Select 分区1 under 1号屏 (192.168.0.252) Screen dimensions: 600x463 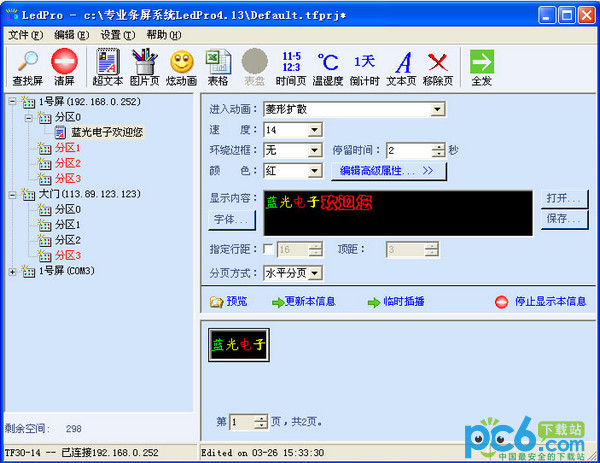68,148
